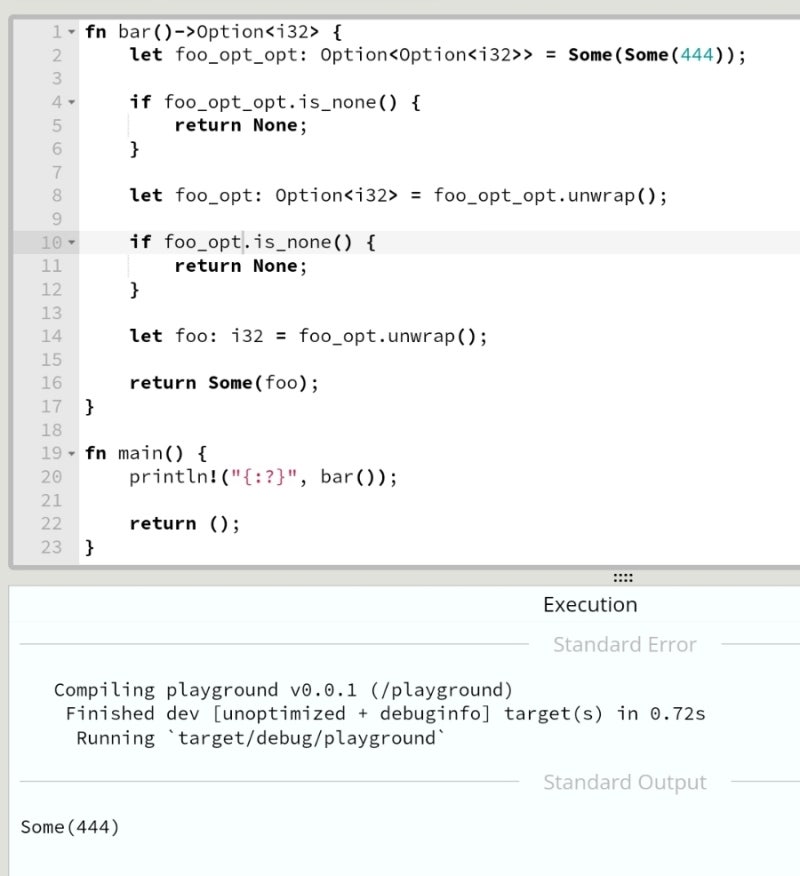Fold the if foo_opt.is_none block on line 10
The image size is (800, 876).
point(71,243)
